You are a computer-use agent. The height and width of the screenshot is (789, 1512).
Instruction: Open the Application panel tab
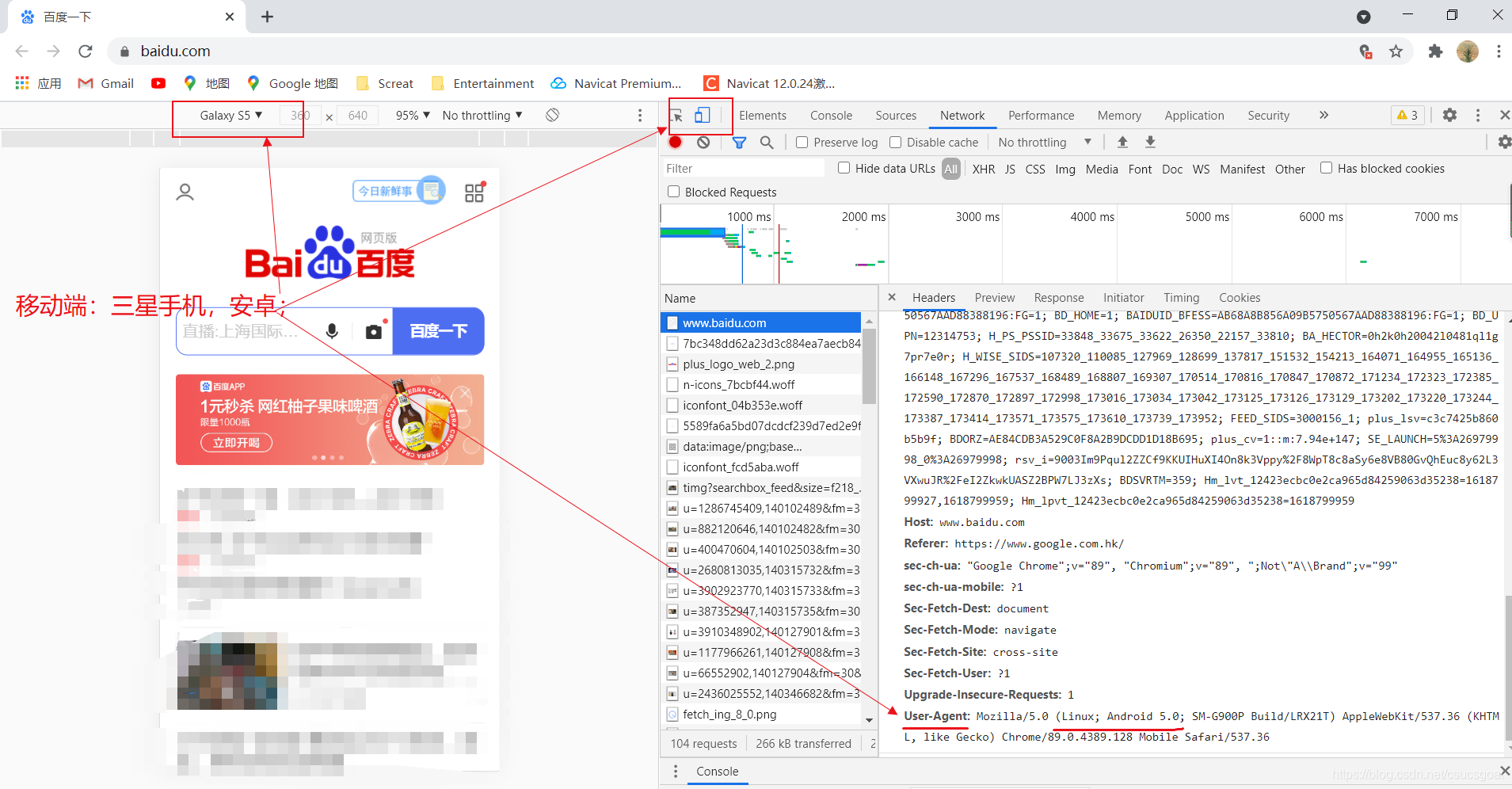pos(1194,116)
